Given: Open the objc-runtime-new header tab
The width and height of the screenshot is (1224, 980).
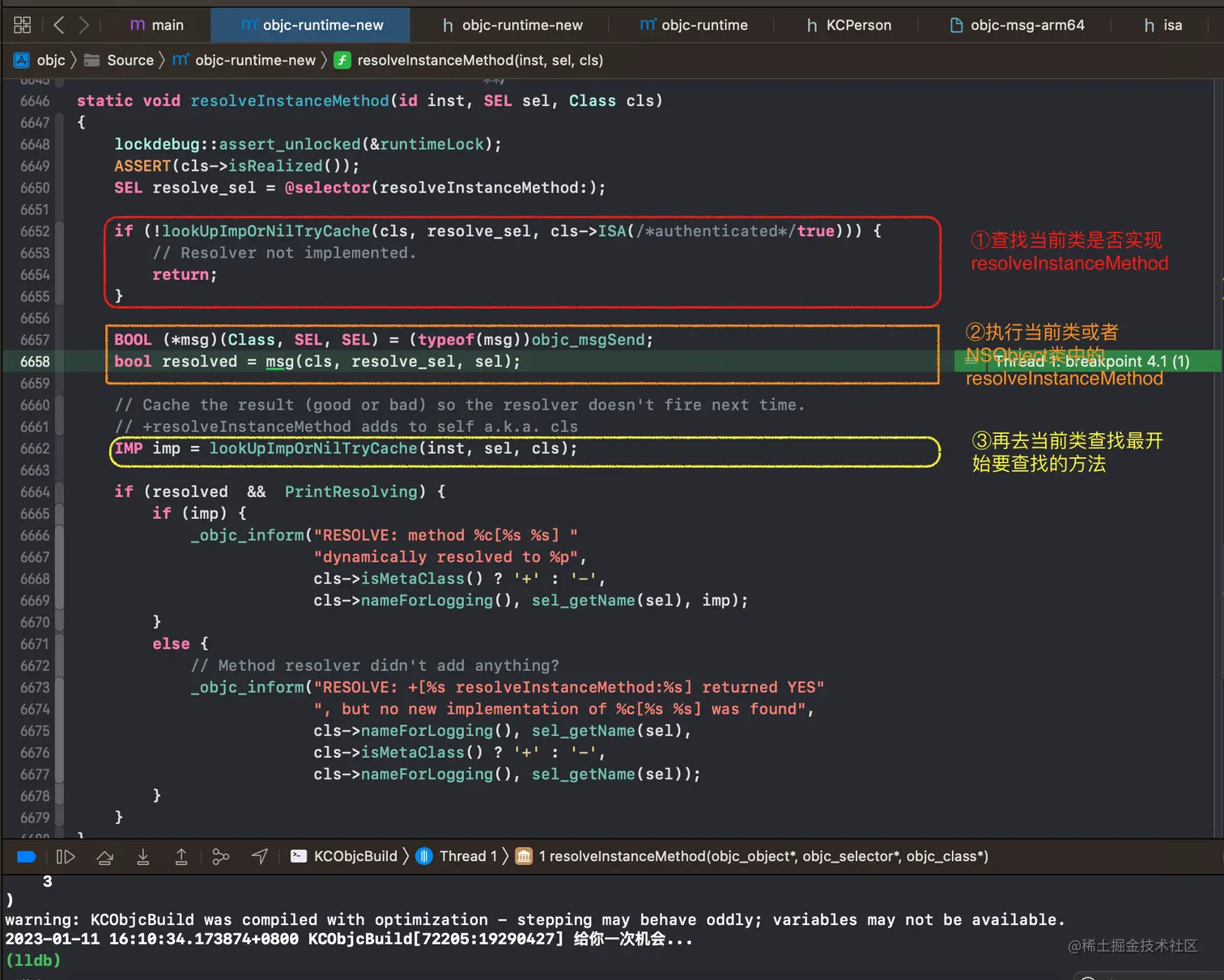Looking at the screenshot, I should pyautogui.click(x=512, y=25).
